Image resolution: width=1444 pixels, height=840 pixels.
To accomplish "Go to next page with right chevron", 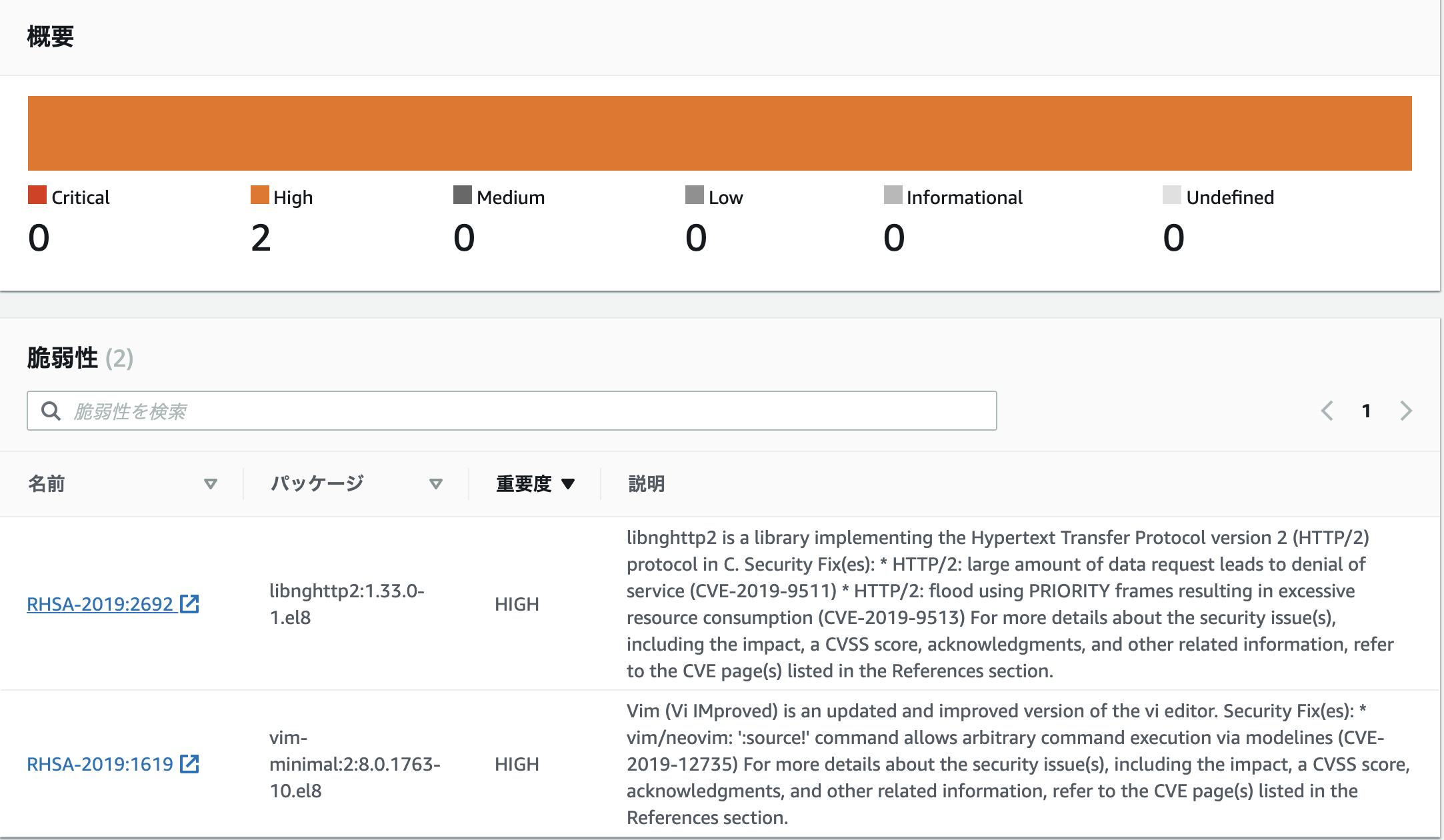I will (1406, 411).
